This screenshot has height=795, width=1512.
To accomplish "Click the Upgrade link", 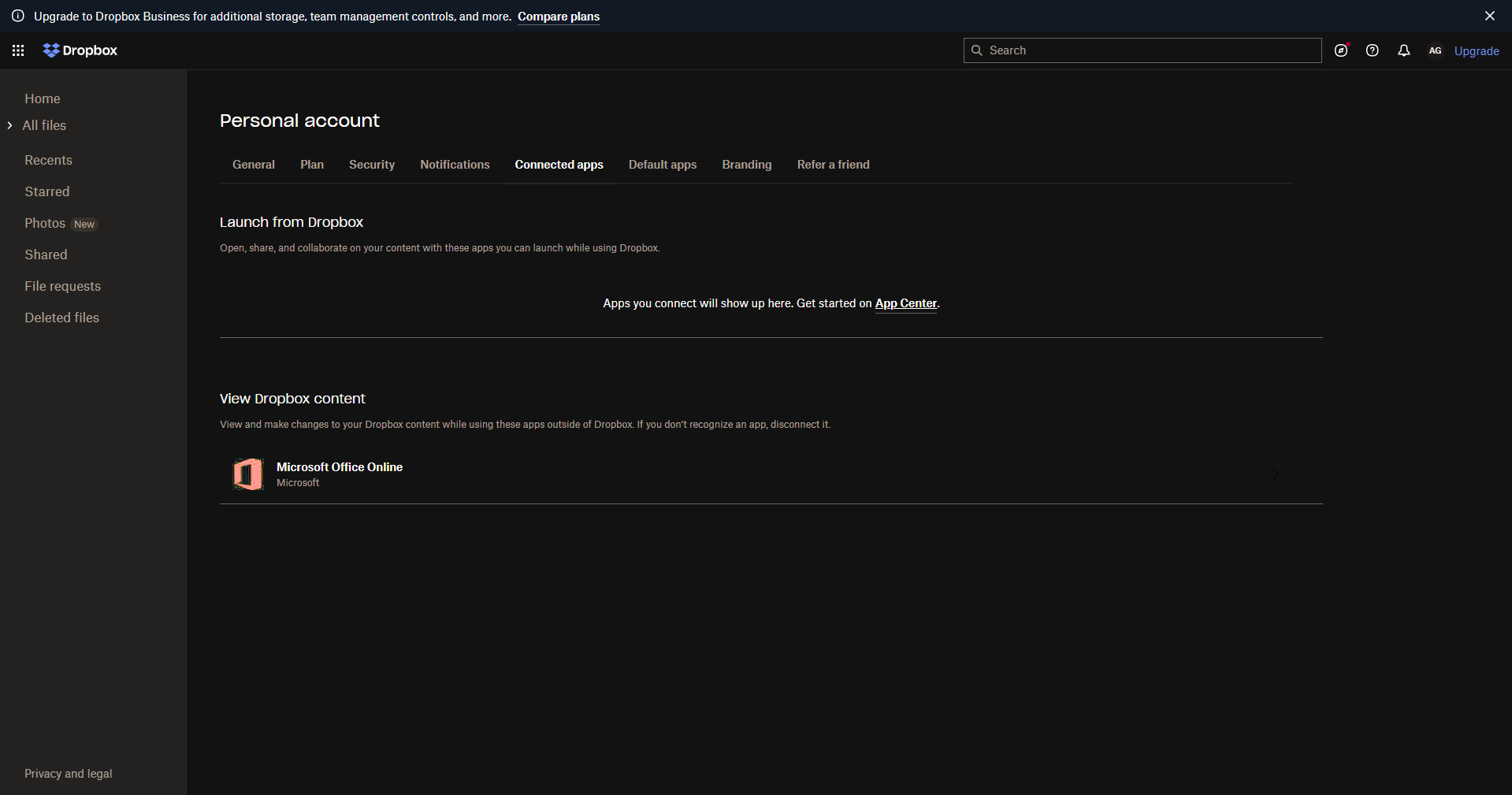I will 1477,51.
